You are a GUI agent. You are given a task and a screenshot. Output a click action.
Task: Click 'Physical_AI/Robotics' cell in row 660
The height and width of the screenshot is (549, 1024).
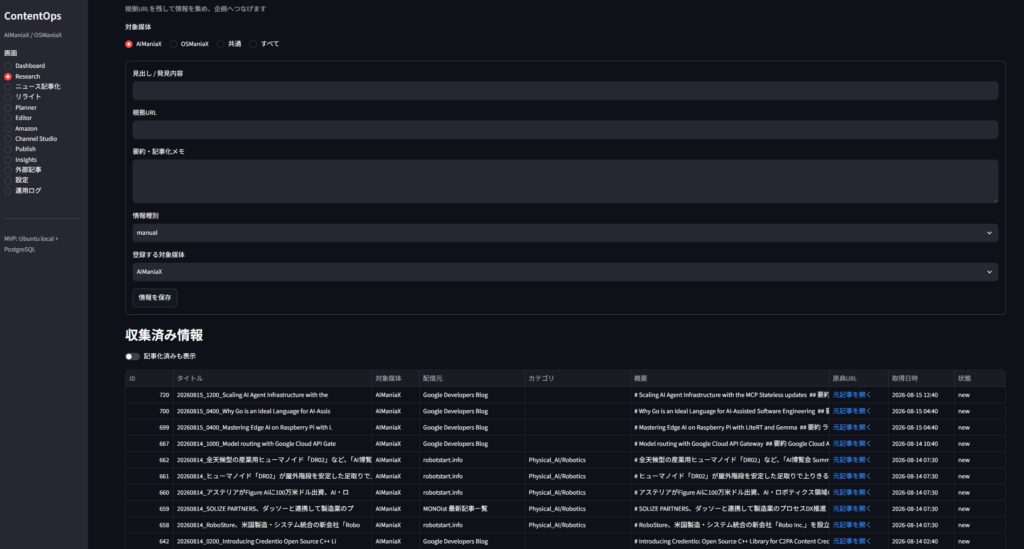click(x=577, y=493)
